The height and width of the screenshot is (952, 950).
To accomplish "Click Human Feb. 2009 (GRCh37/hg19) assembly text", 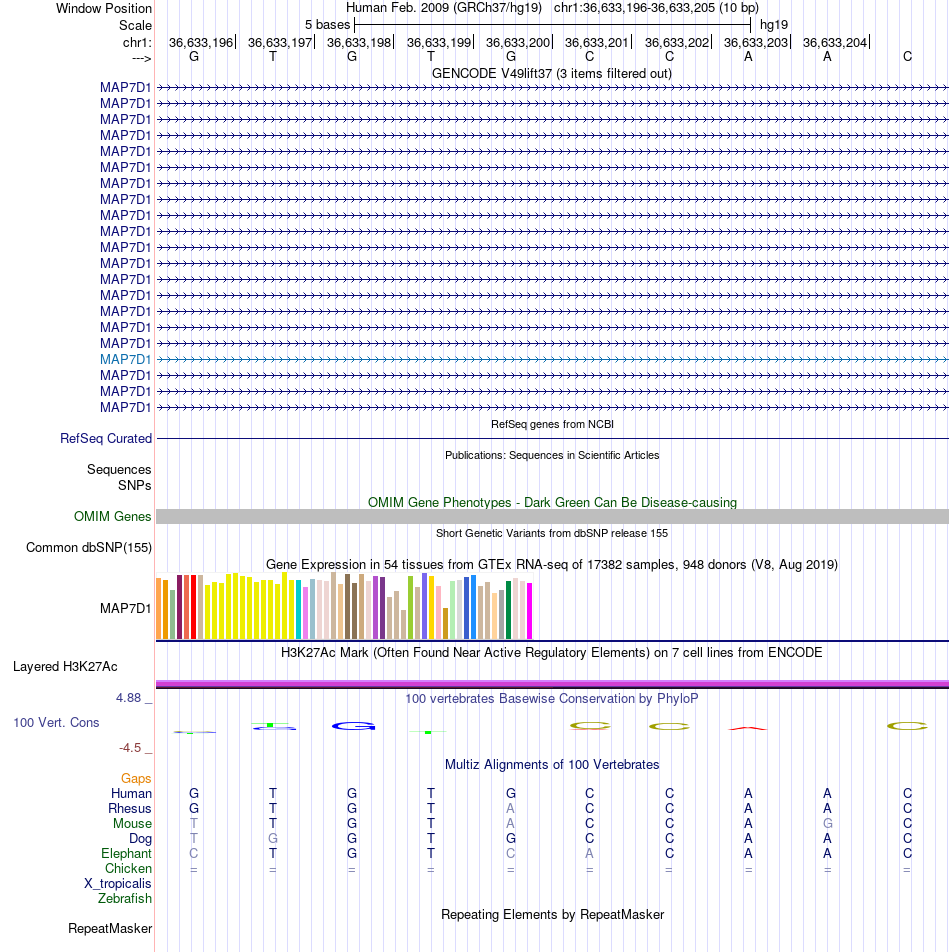I will (444, 8).
